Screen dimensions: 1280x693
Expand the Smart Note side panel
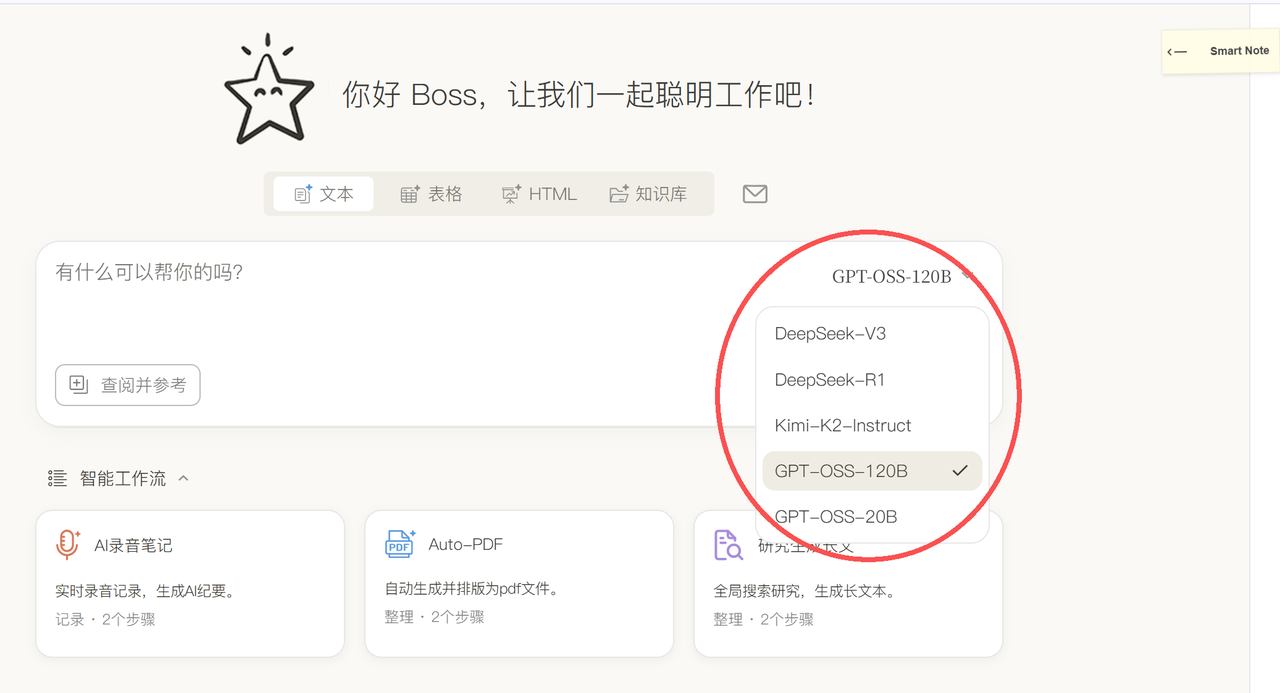pyautogui.click(x=1220, y=51)
